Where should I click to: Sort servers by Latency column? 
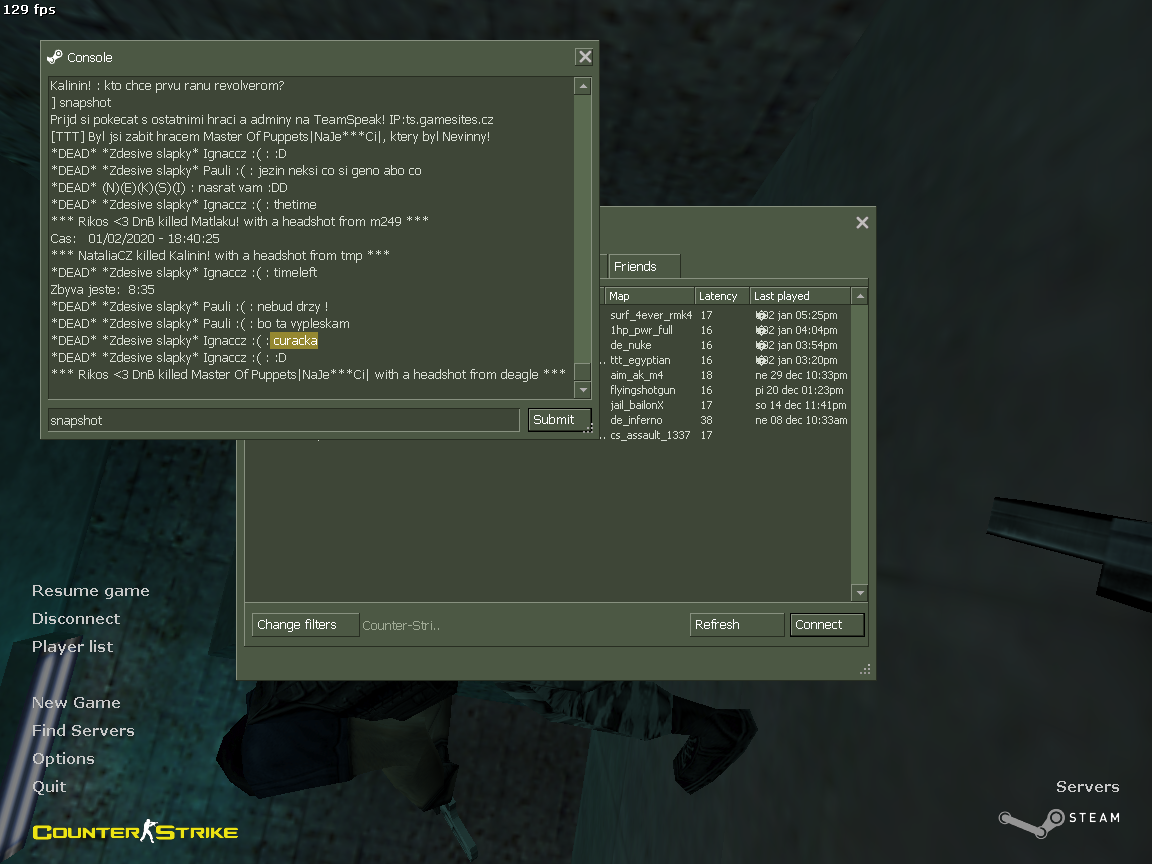pyautogui.click(x=721, y=296)
